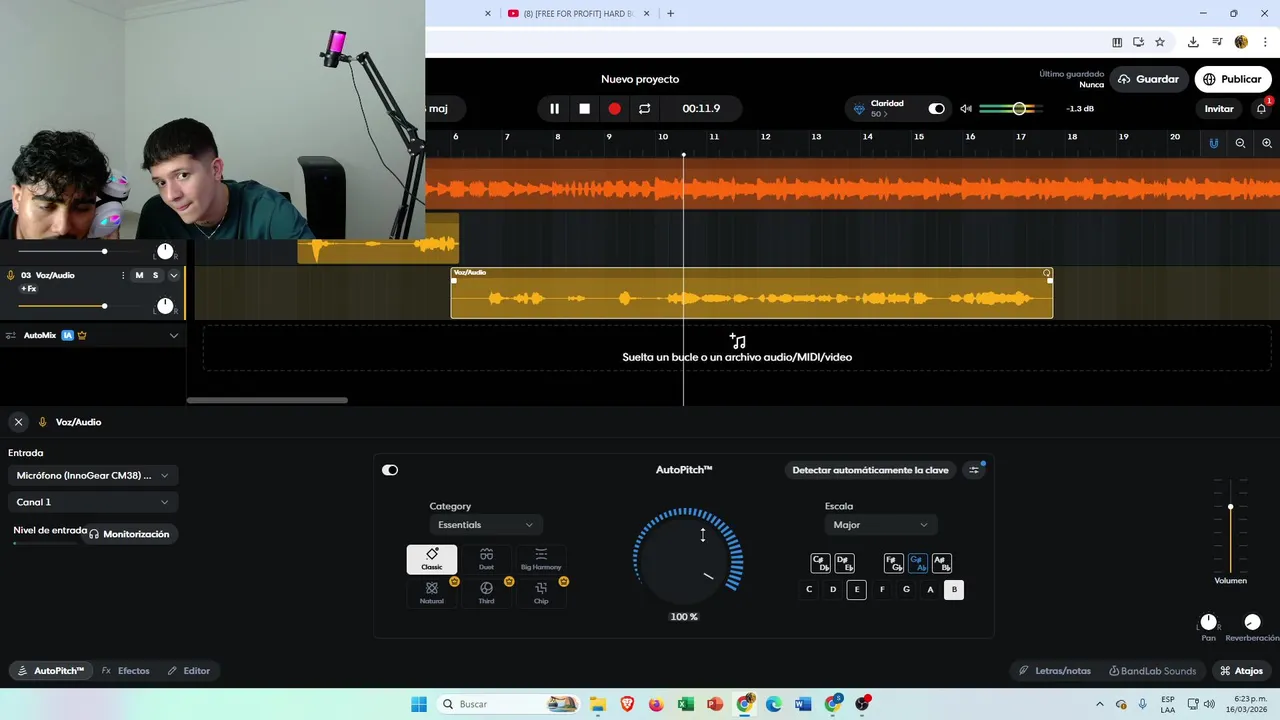Screen dimensions: 1280x720
Task: Click the Reverberación knob
Action: (1253, 622)
